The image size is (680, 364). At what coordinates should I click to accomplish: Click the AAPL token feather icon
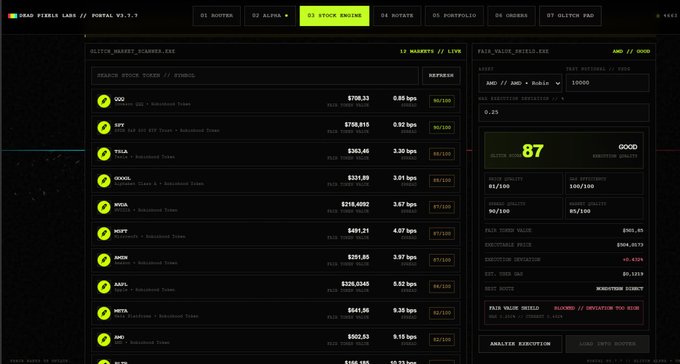[x=104, y=287]
